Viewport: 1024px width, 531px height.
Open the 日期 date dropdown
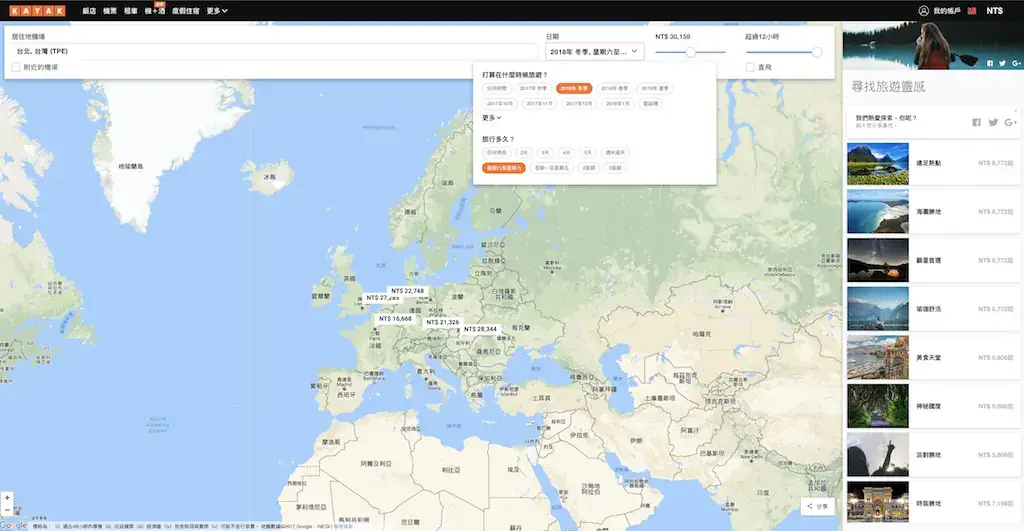pos(594,52)
